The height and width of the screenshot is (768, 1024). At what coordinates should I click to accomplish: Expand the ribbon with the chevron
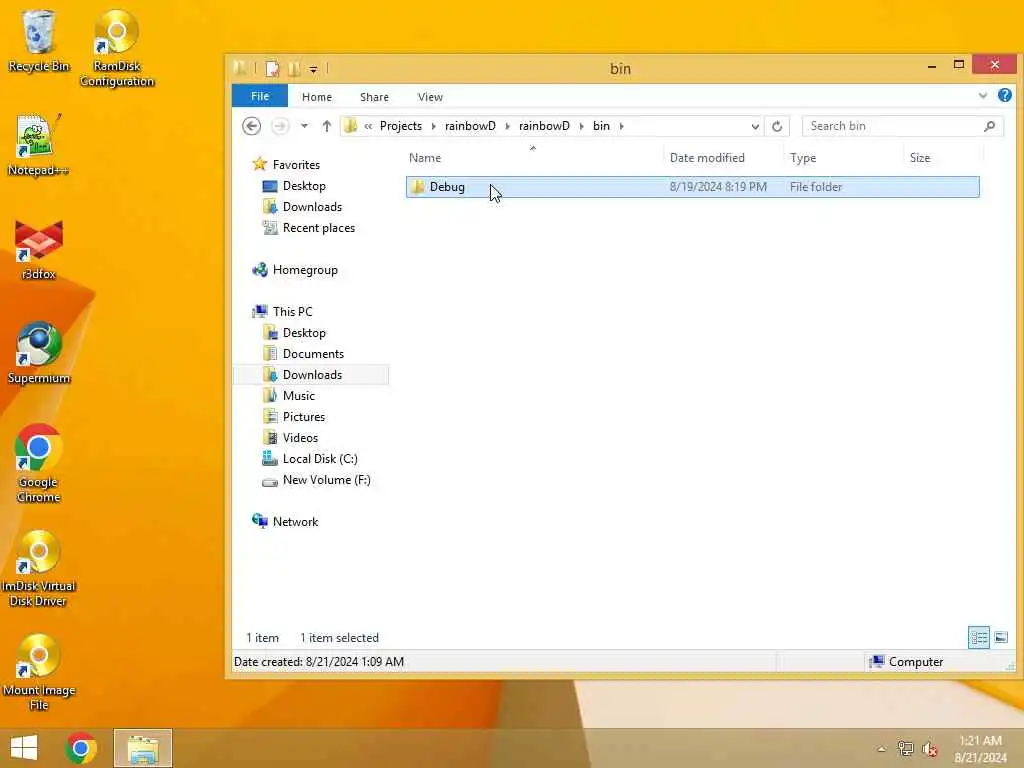tap(983, 96)
